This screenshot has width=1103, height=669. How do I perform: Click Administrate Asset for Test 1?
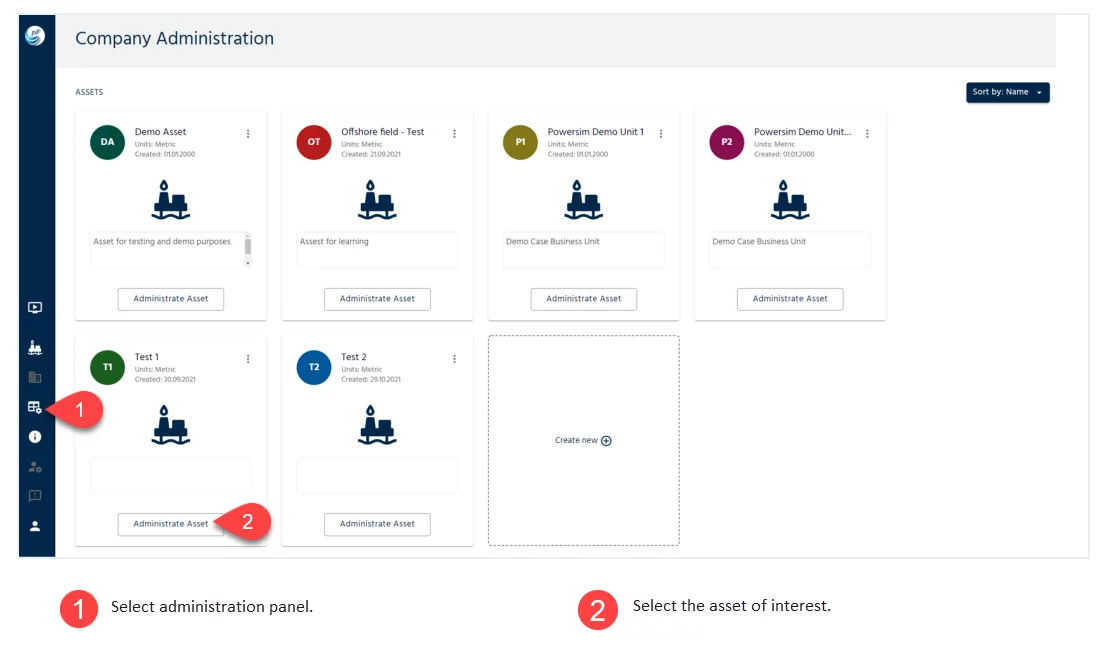click(170, 523)
